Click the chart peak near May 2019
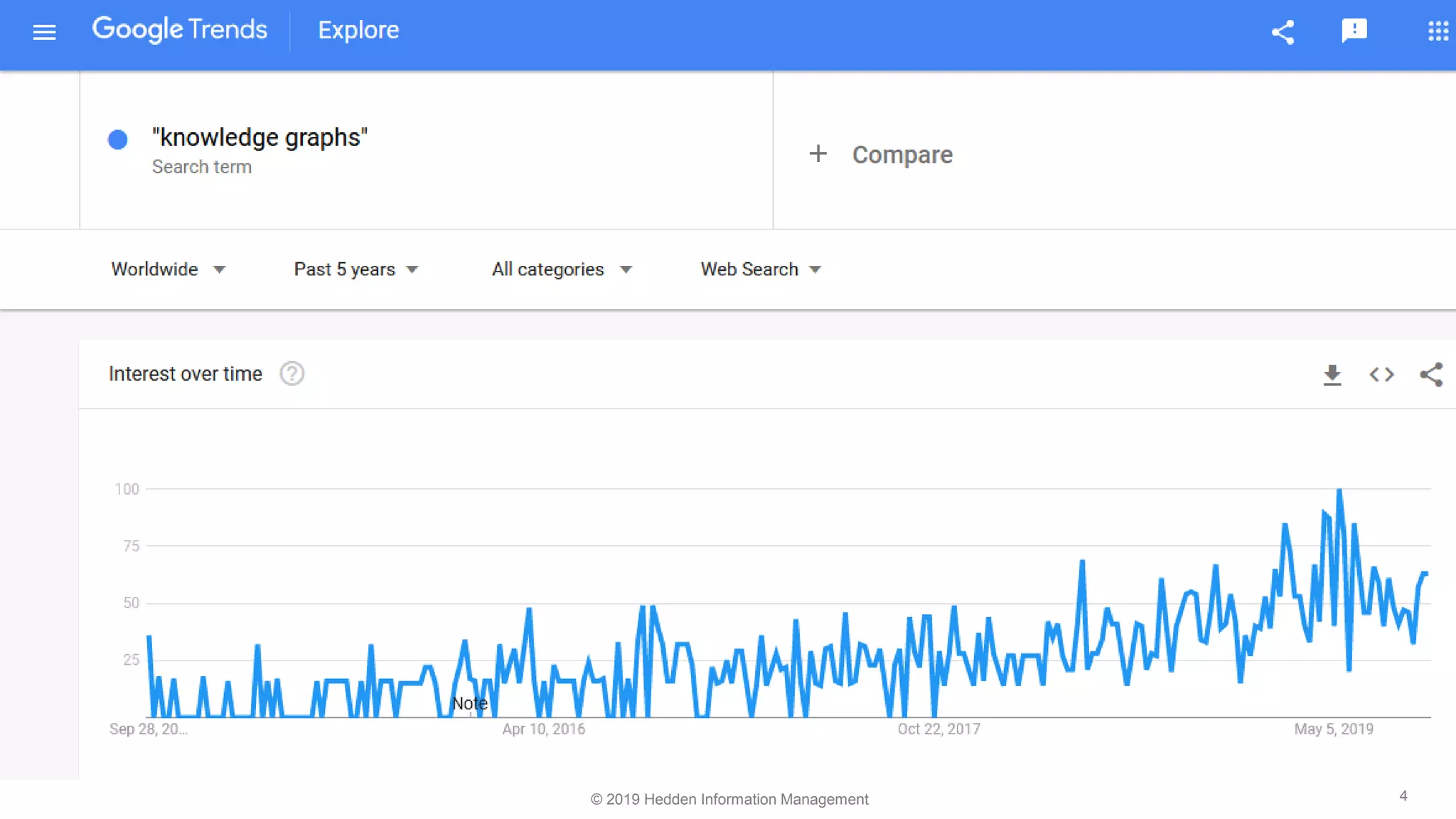This screenshot has height=819, width=1456. tap(1339, 491)
